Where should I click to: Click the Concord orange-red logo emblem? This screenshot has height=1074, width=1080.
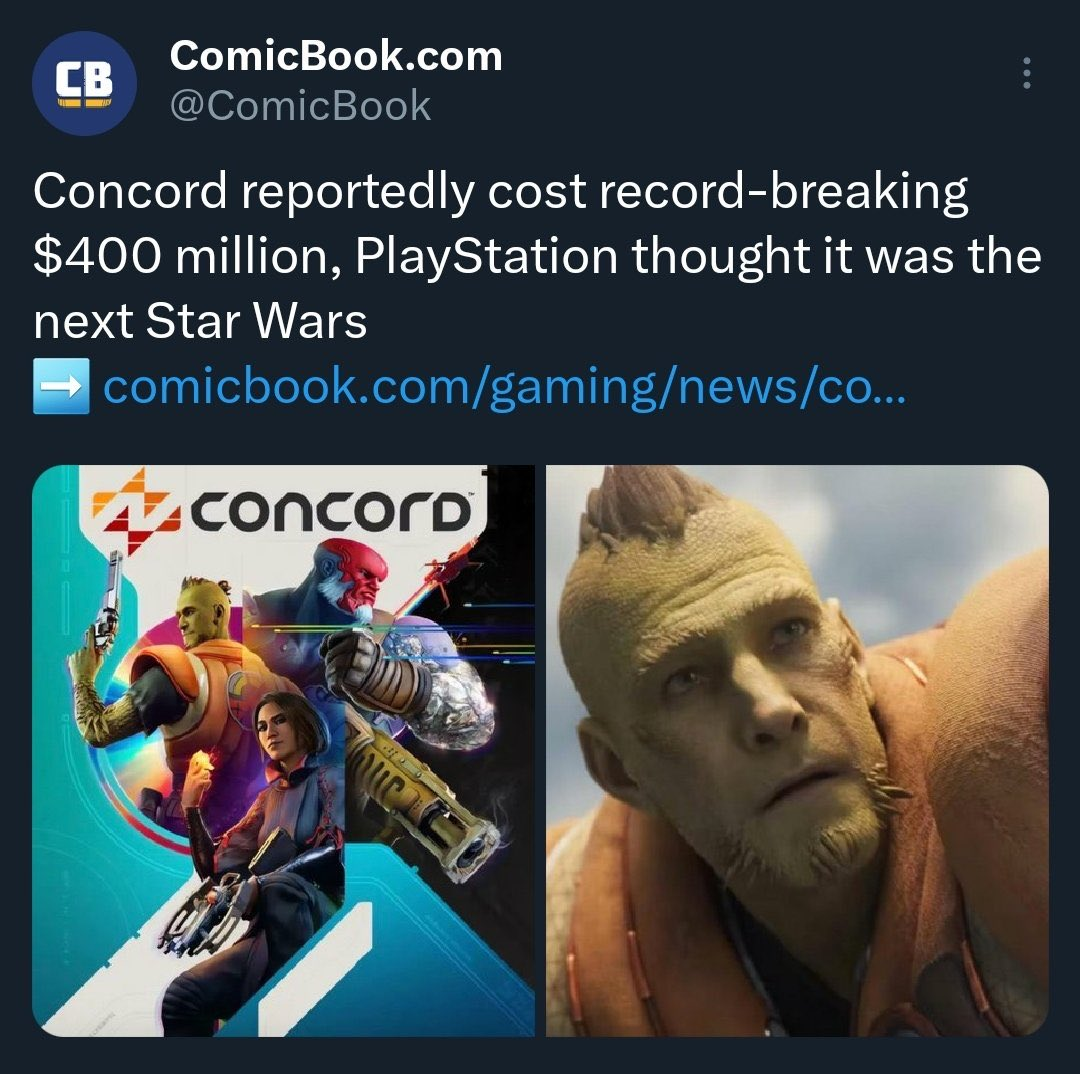click(131, 510)
